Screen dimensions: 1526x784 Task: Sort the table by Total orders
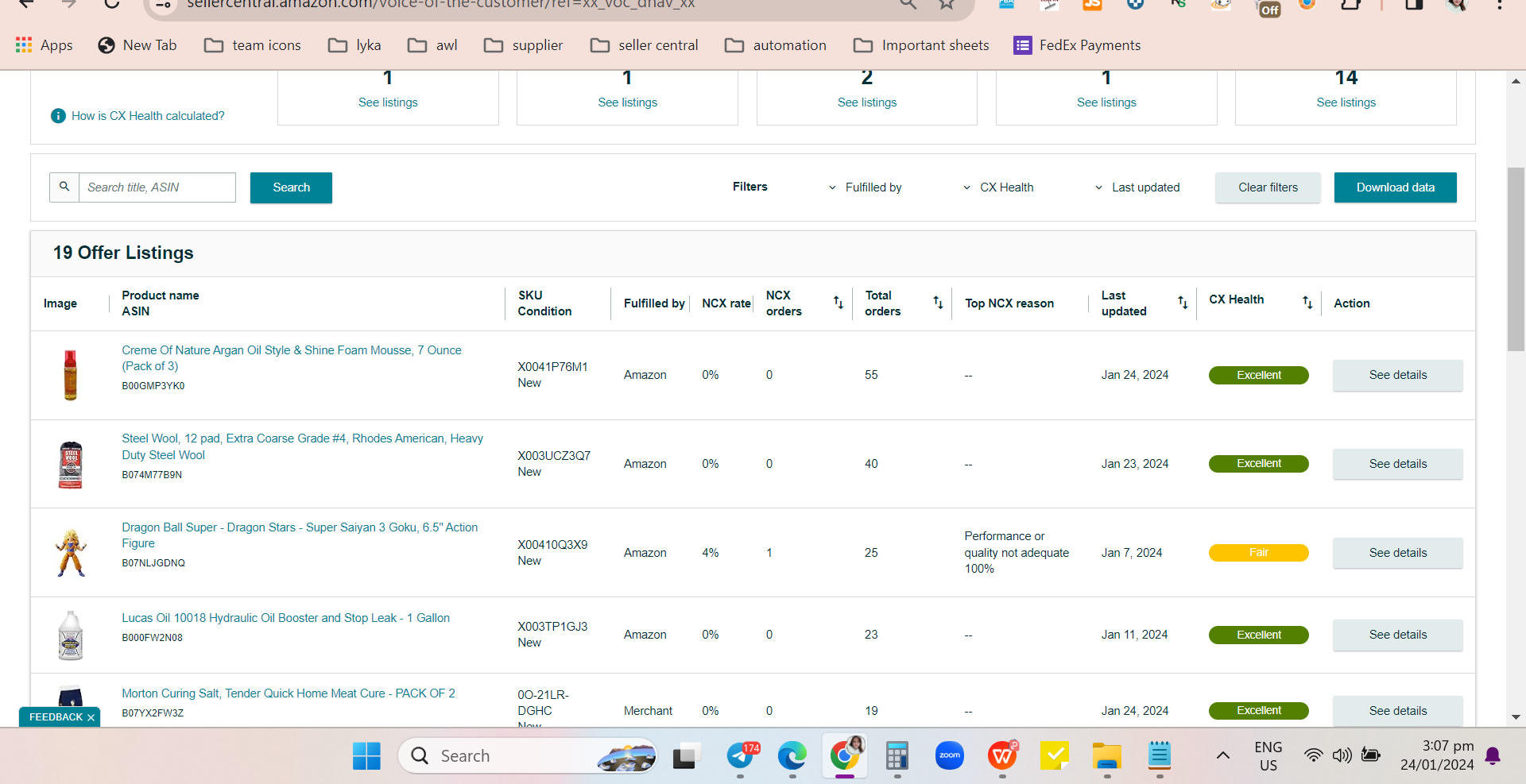click(x=938, y=303)
